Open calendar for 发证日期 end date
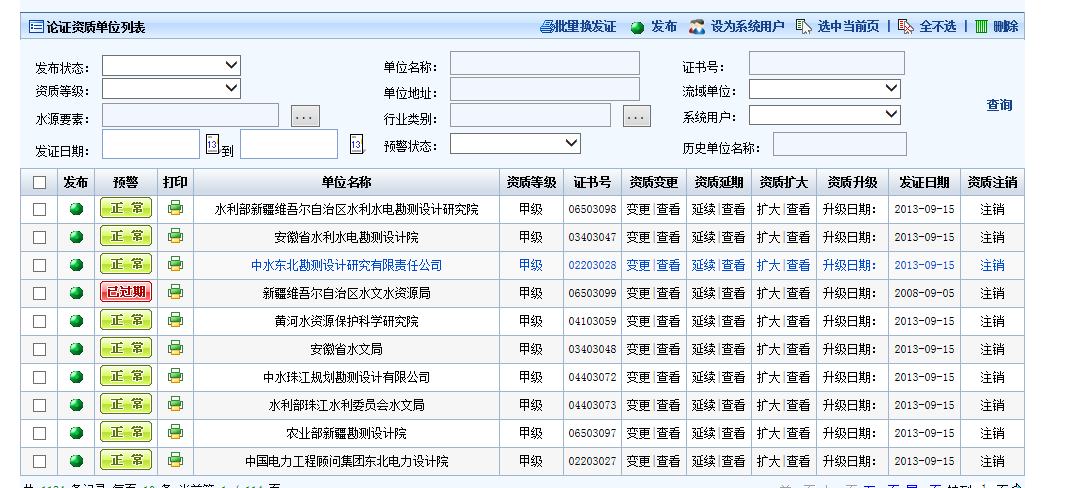Viewport: 1082px width, 488px height. [x=356, y=144]
